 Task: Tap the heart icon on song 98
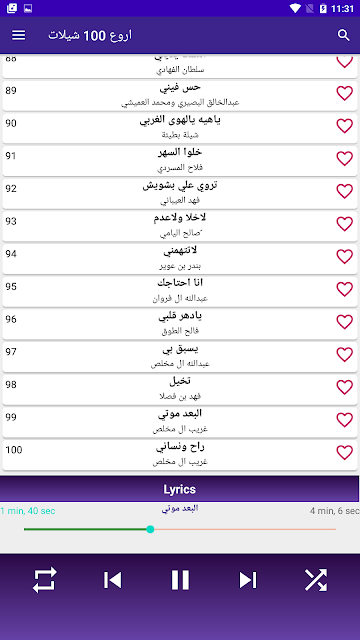(x=344, y=387)
